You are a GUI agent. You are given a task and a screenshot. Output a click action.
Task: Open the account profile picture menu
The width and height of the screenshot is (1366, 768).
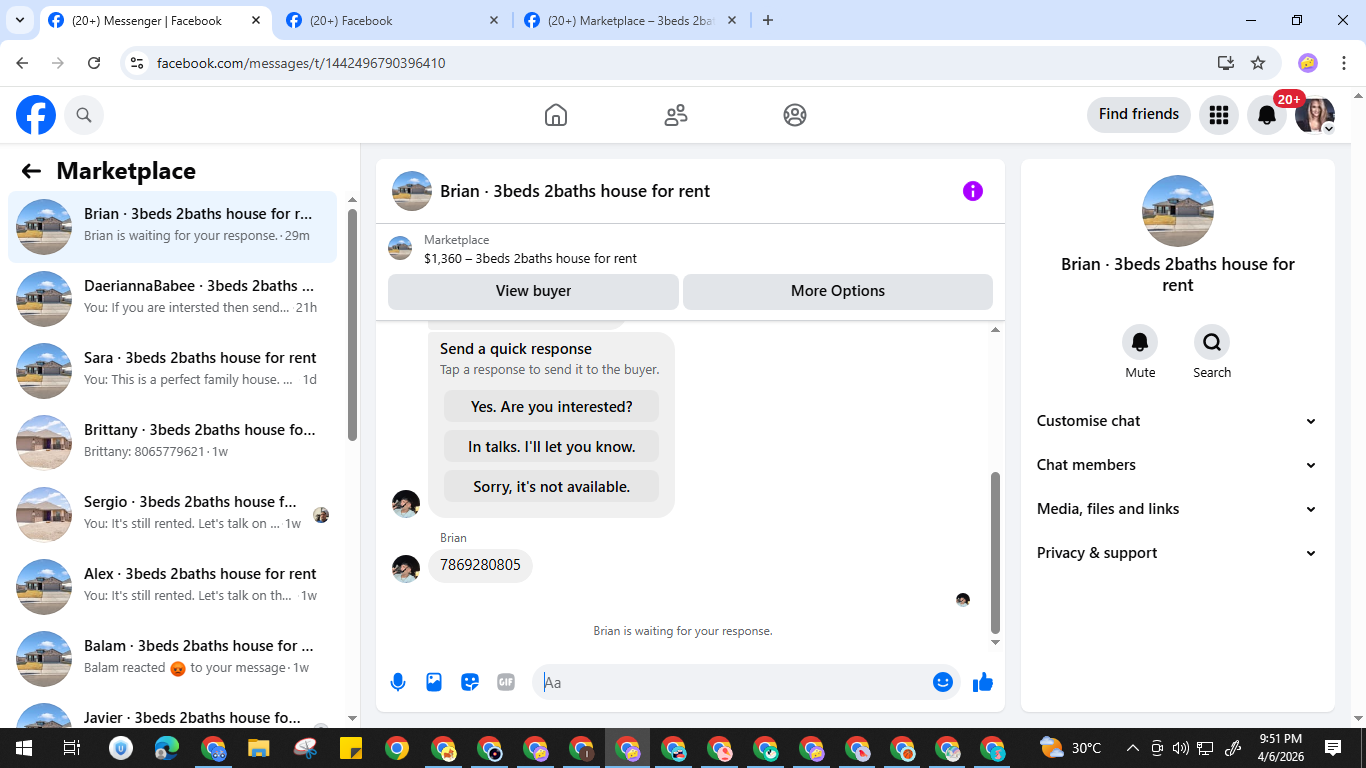[x=1315, y=115]
